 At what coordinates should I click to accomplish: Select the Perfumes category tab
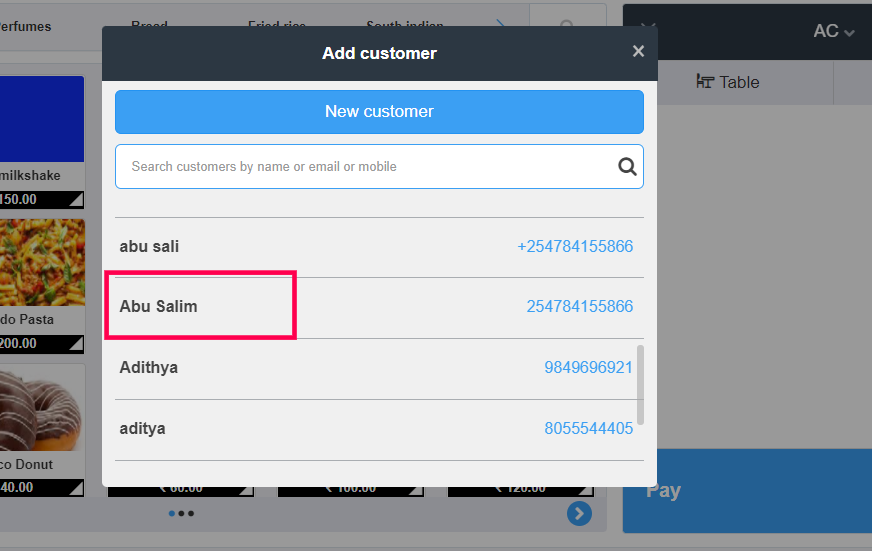point(24,26)
